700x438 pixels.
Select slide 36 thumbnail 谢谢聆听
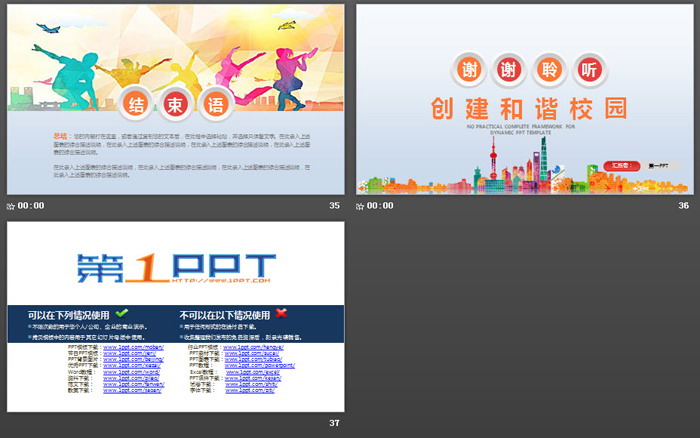pyautogui.click(x=525, y=100)
